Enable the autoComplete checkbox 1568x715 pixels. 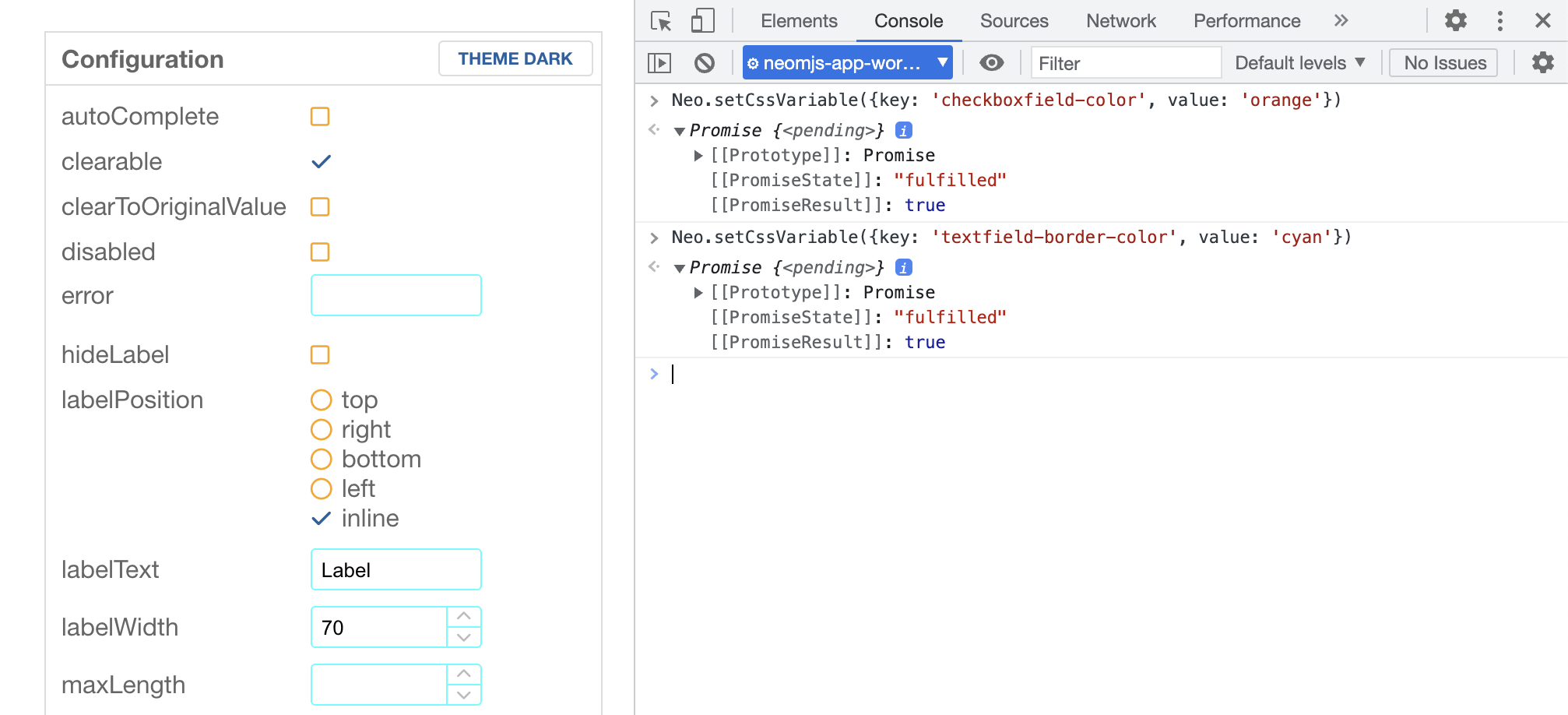tap(320, 117)
